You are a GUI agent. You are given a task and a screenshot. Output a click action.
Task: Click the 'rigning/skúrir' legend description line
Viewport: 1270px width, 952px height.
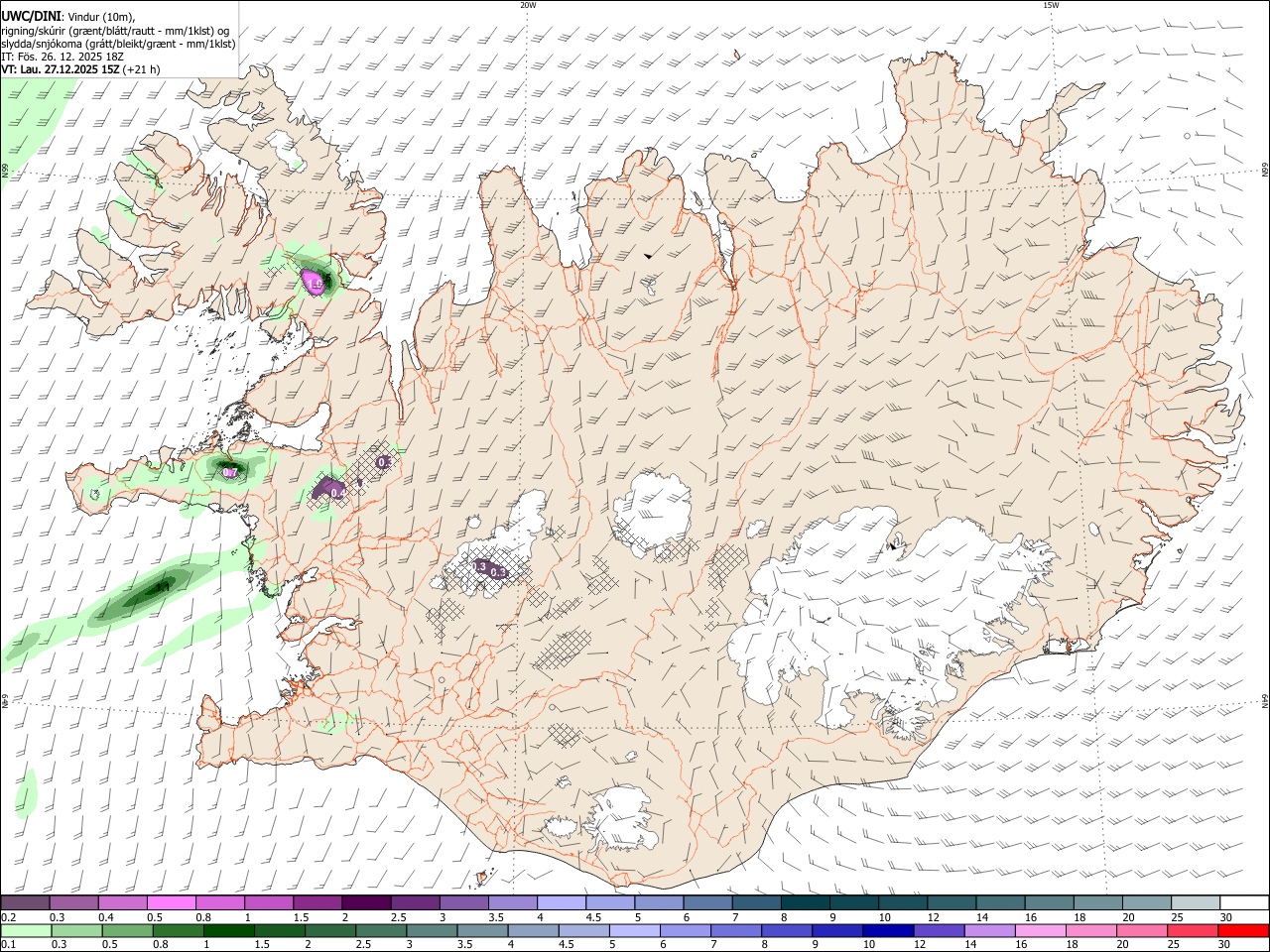click(x=115, y=30)
